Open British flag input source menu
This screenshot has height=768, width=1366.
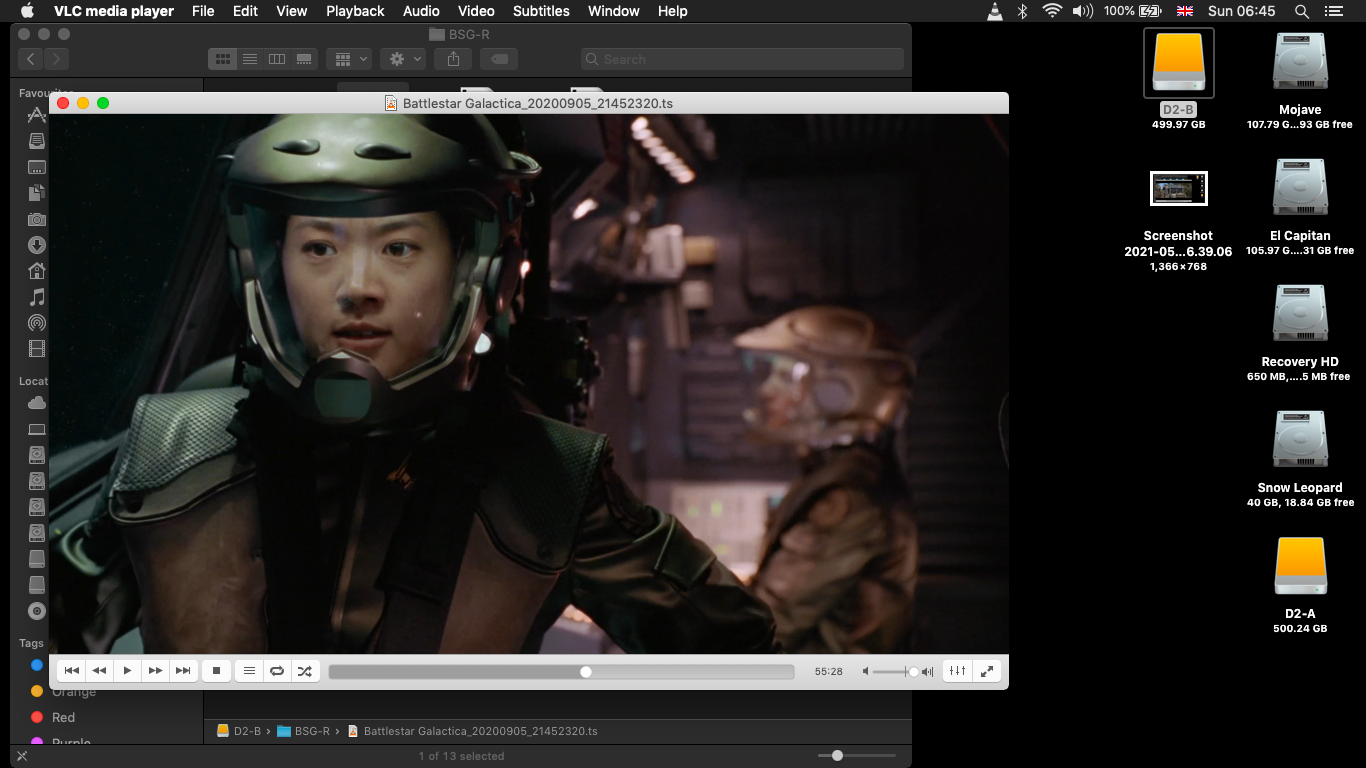(1185, 11)
